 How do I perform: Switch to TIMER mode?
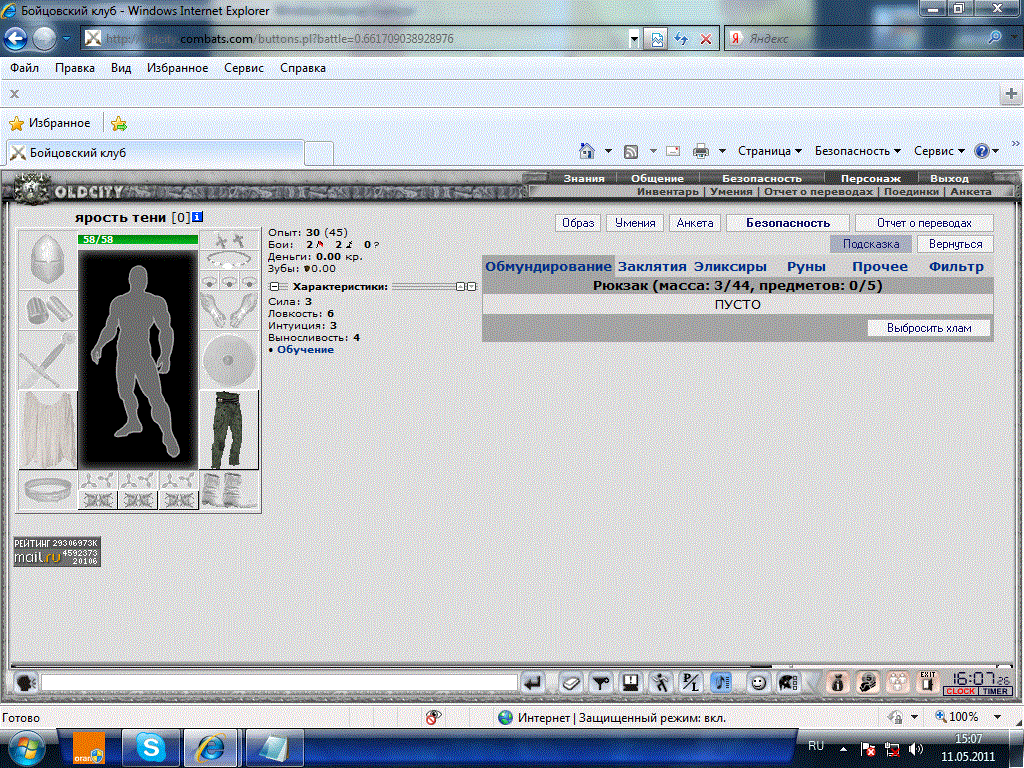[x=995, y=691]
